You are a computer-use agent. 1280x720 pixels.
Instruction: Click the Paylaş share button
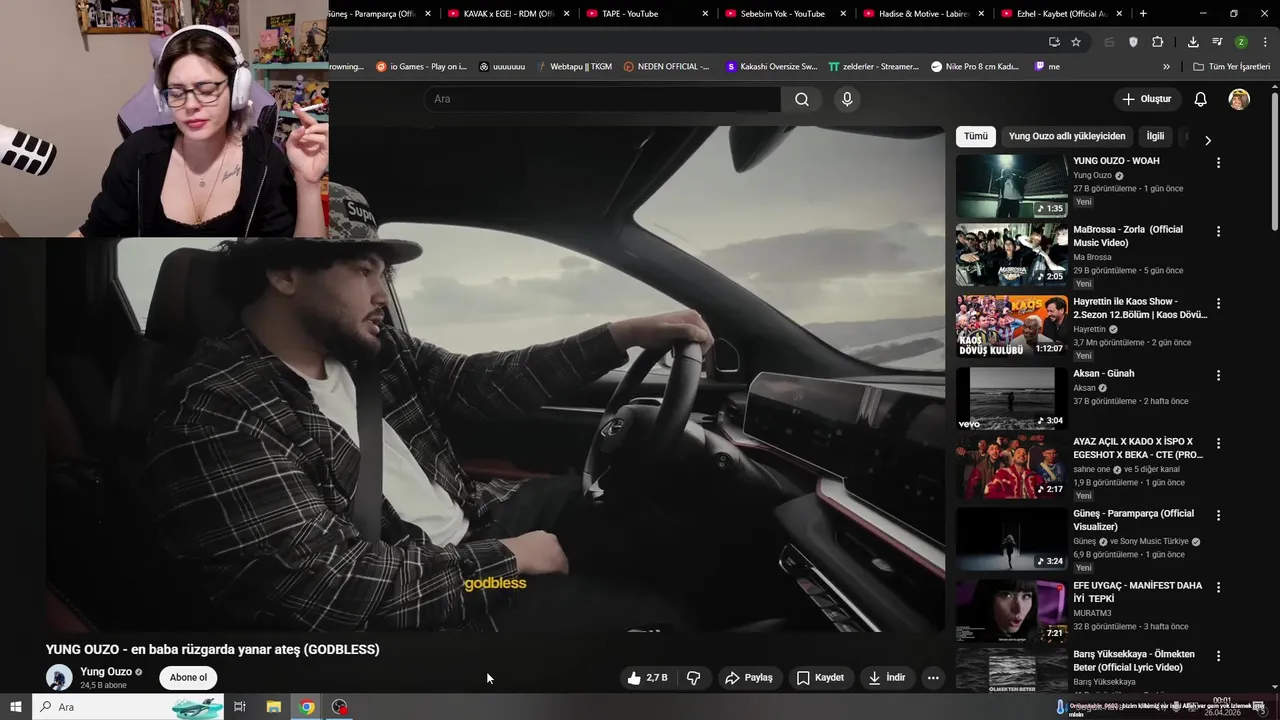pos(749,678)
